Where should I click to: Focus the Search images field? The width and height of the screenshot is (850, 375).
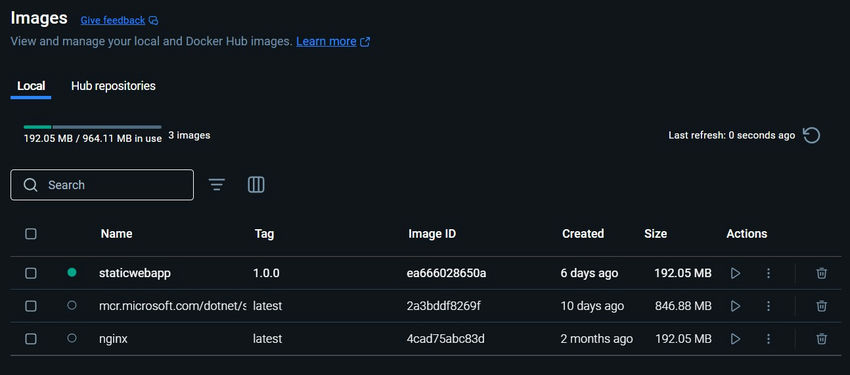(102, 185)
